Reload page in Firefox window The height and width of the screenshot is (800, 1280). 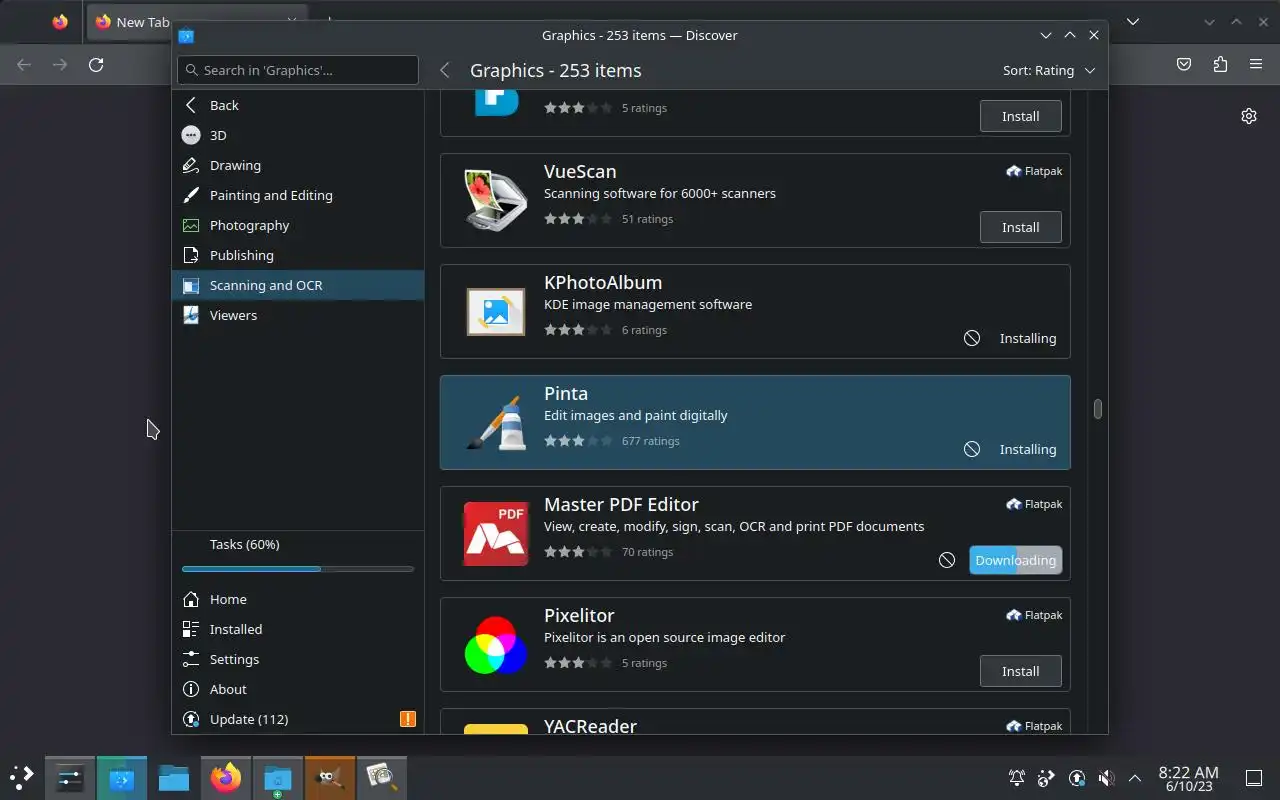[x=96, y=64]
